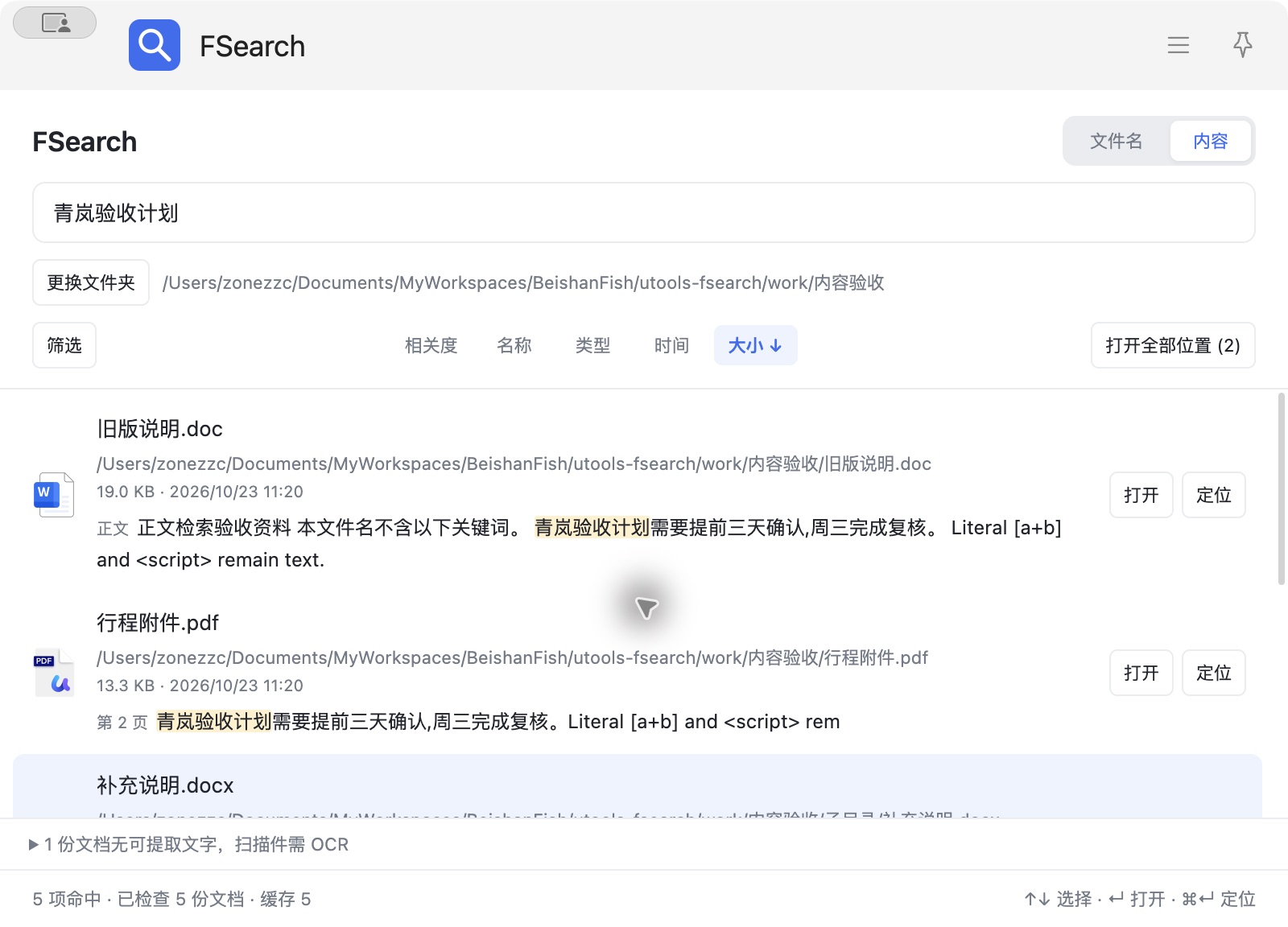Click the 19.0 KB size and date line

pos(200,492)
